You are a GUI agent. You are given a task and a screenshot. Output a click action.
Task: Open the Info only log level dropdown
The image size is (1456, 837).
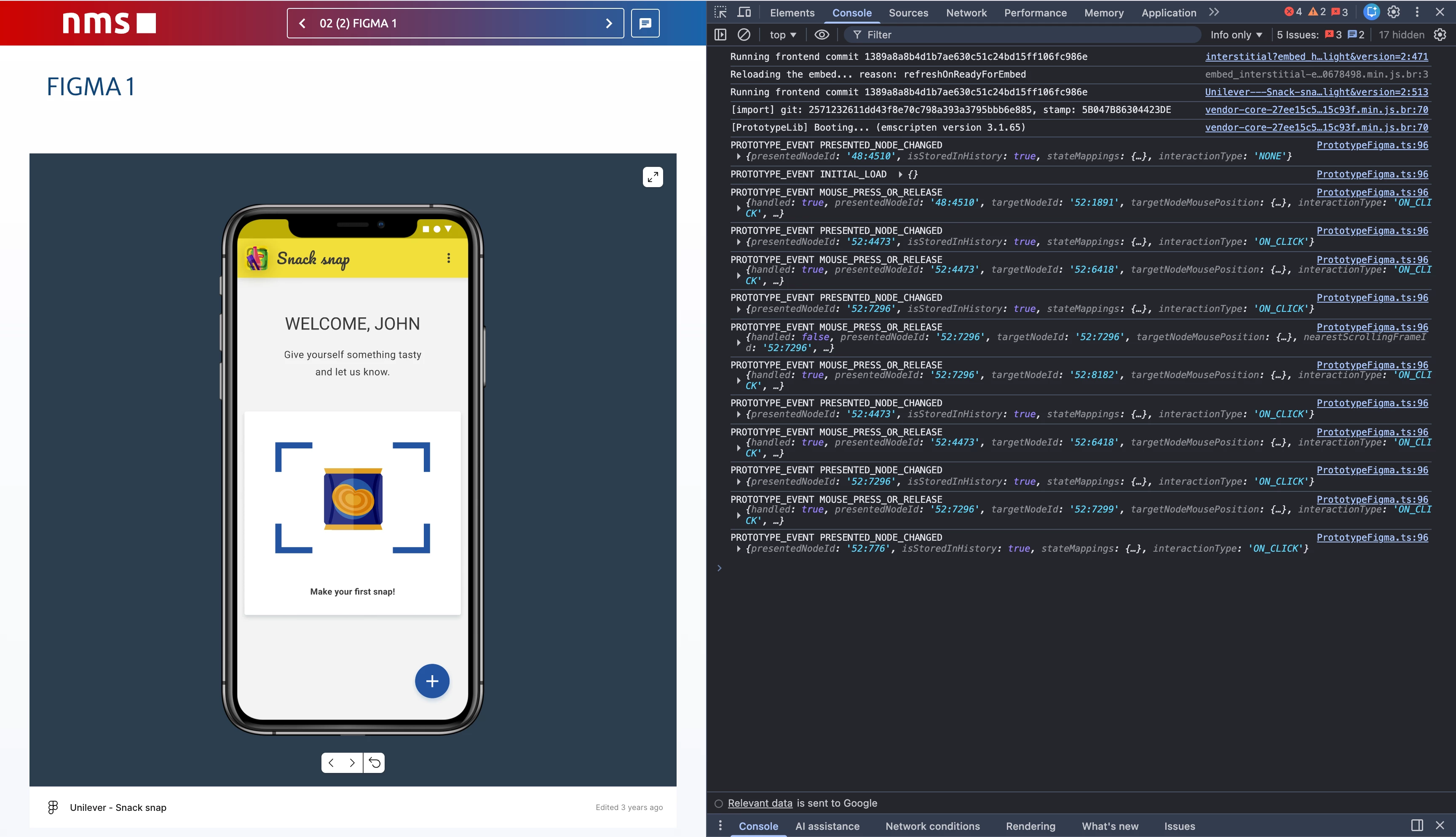[1236, 35]
